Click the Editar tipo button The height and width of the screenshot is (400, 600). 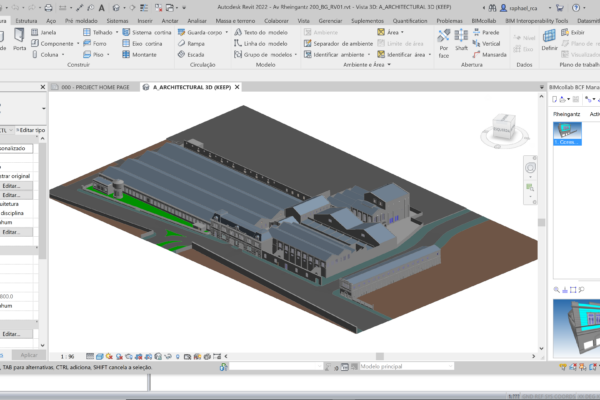click(31, 130)
